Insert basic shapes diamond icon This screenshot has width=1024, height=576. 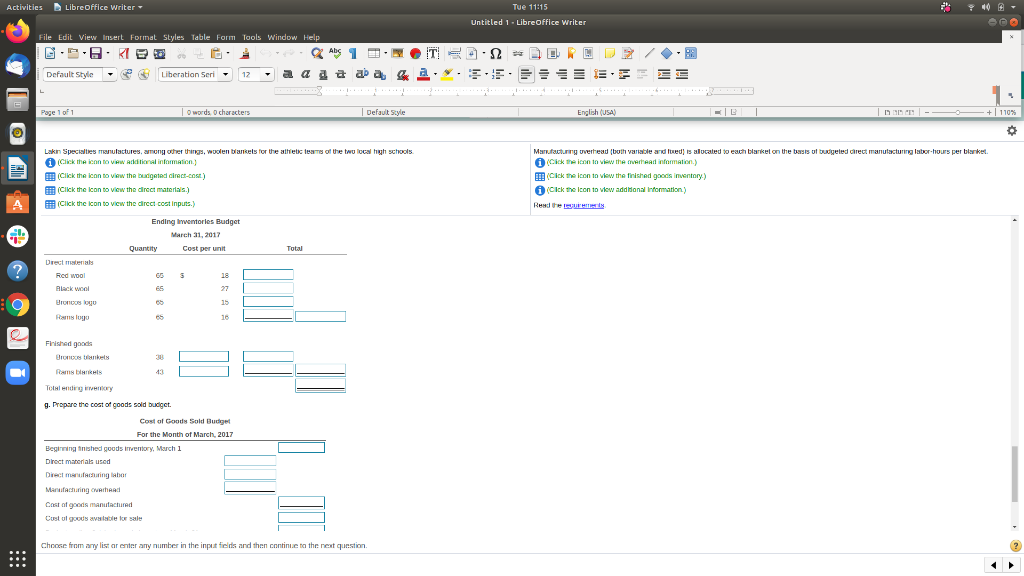pos(667,54)
